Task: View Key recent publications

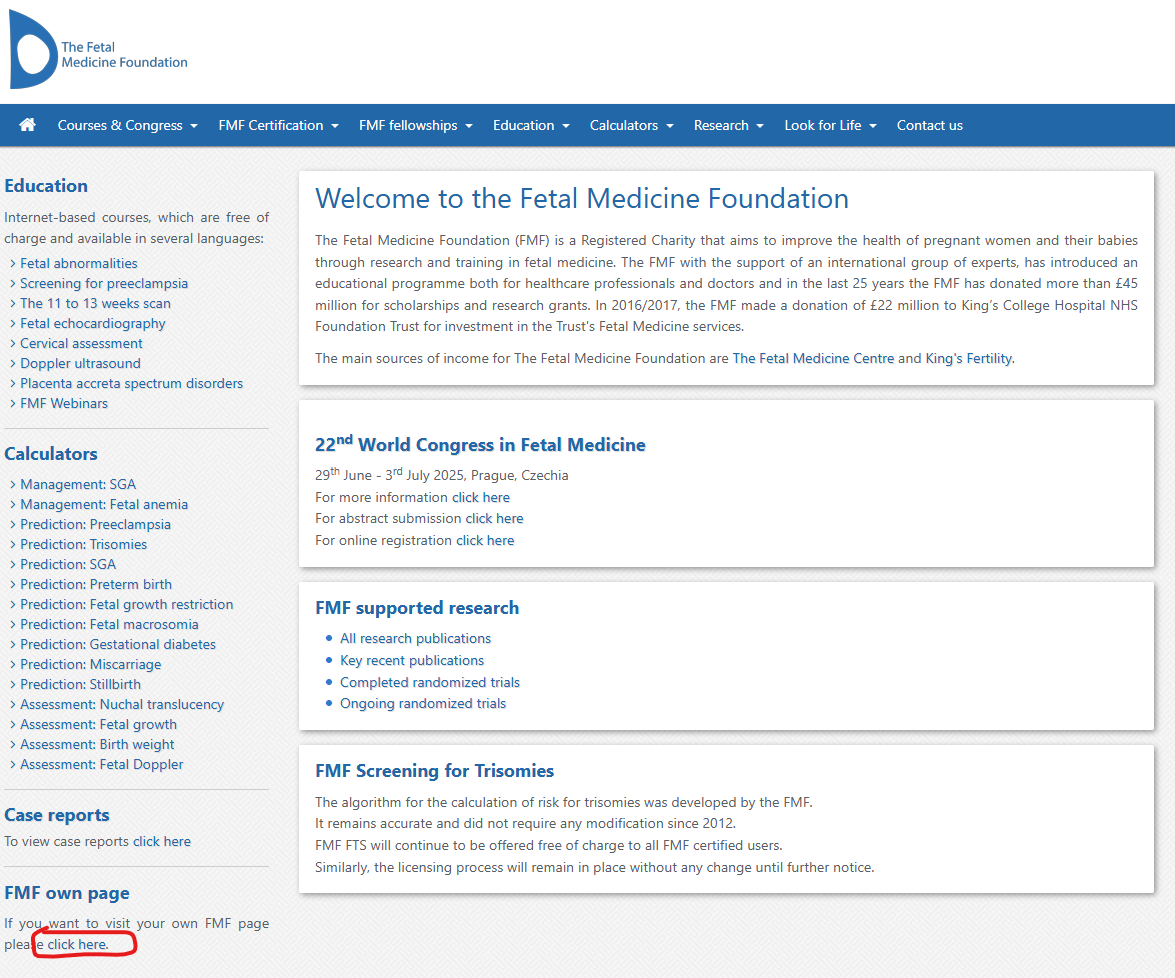Action: (411, 660)
